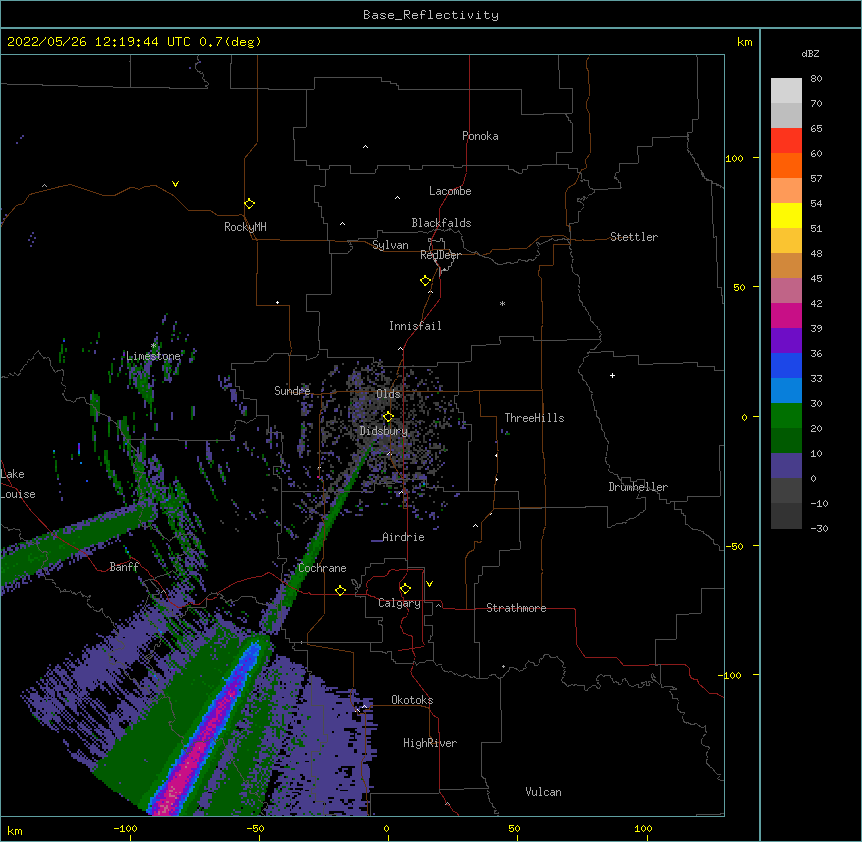
Task: Select the magenta 42 dBZ legend swatch
Action: tap(786, 315)
